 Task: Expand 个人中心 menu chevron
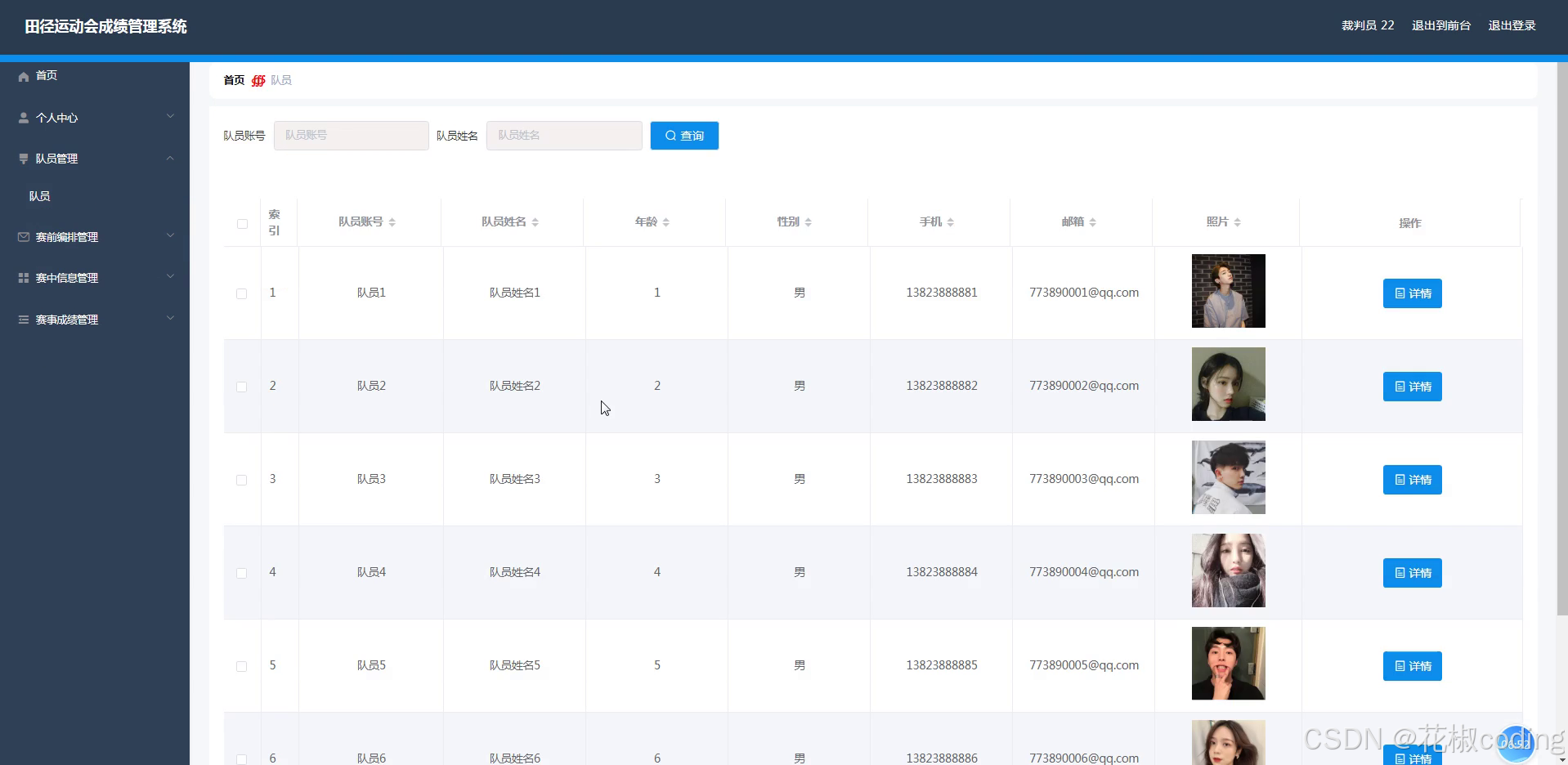tap(170, 116)
